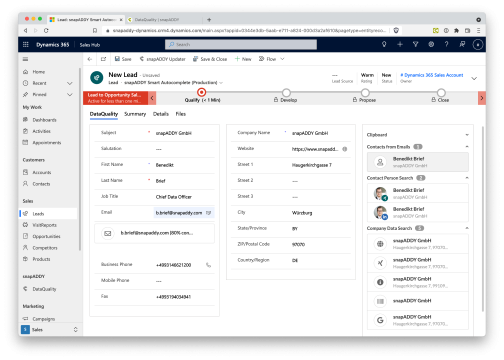Open Dashboards in the sidebar

point(44,120)
